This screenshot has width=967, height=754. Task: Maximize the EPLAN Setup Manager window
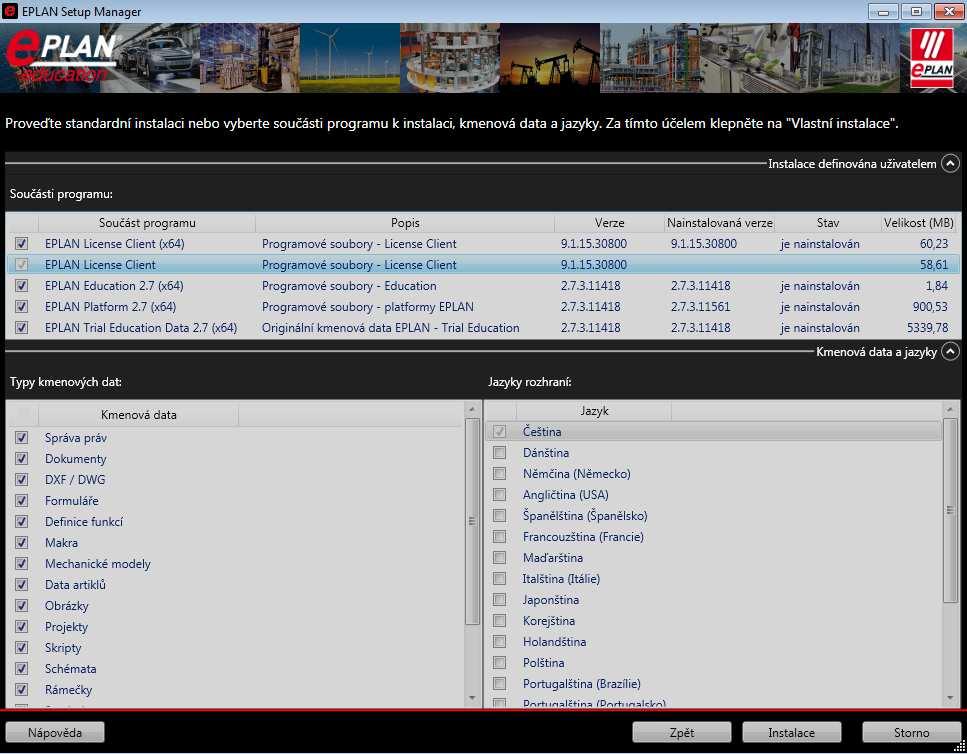tap(916, 12)
